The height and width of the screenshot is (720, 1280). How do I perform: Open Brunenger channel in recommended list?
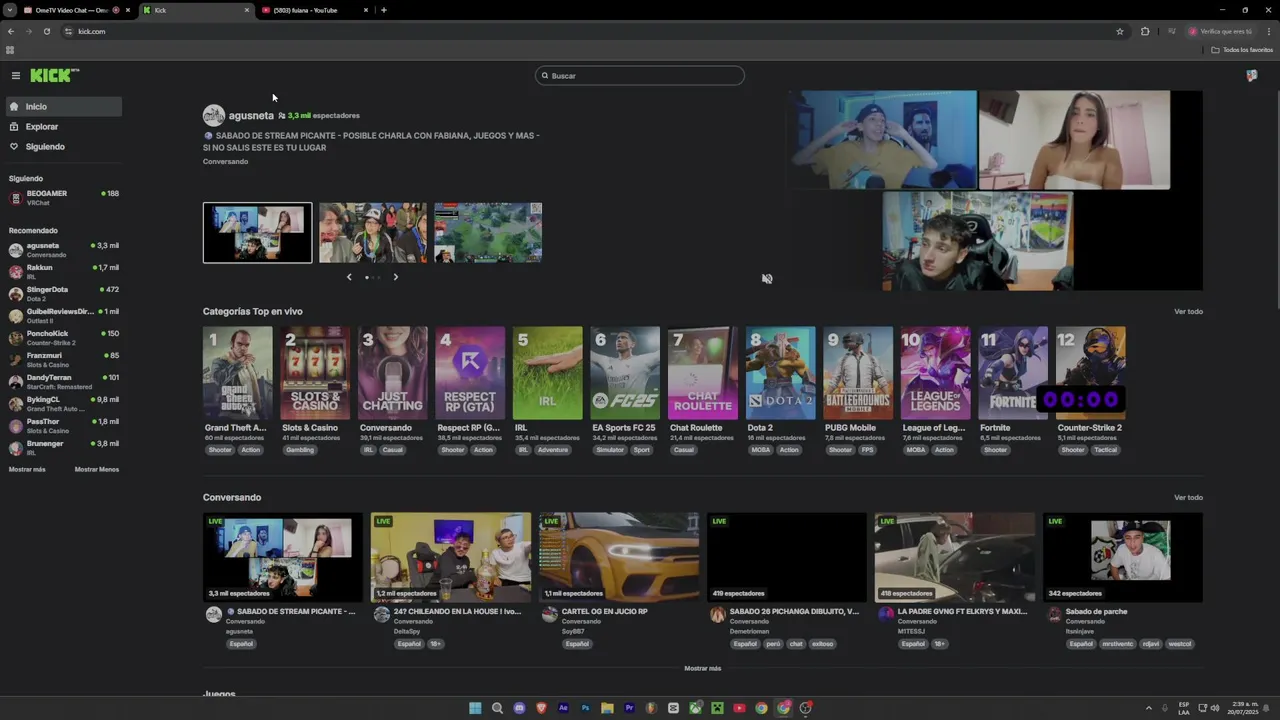pyautogui.click(x=64, y=448)
